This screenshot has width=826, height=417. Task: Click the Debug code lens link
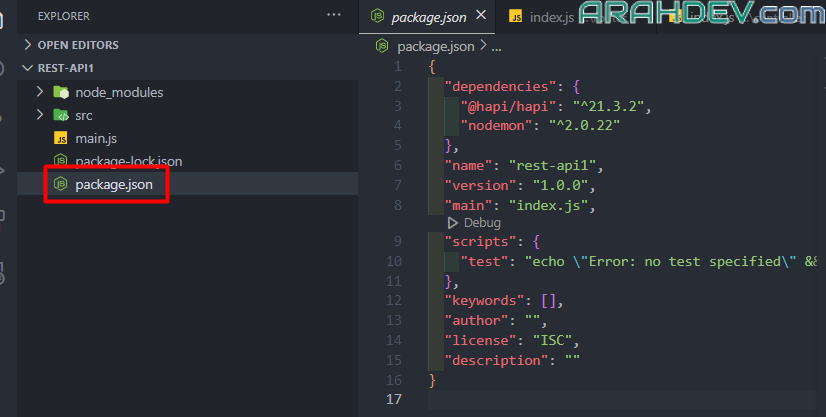pos(482,223)
